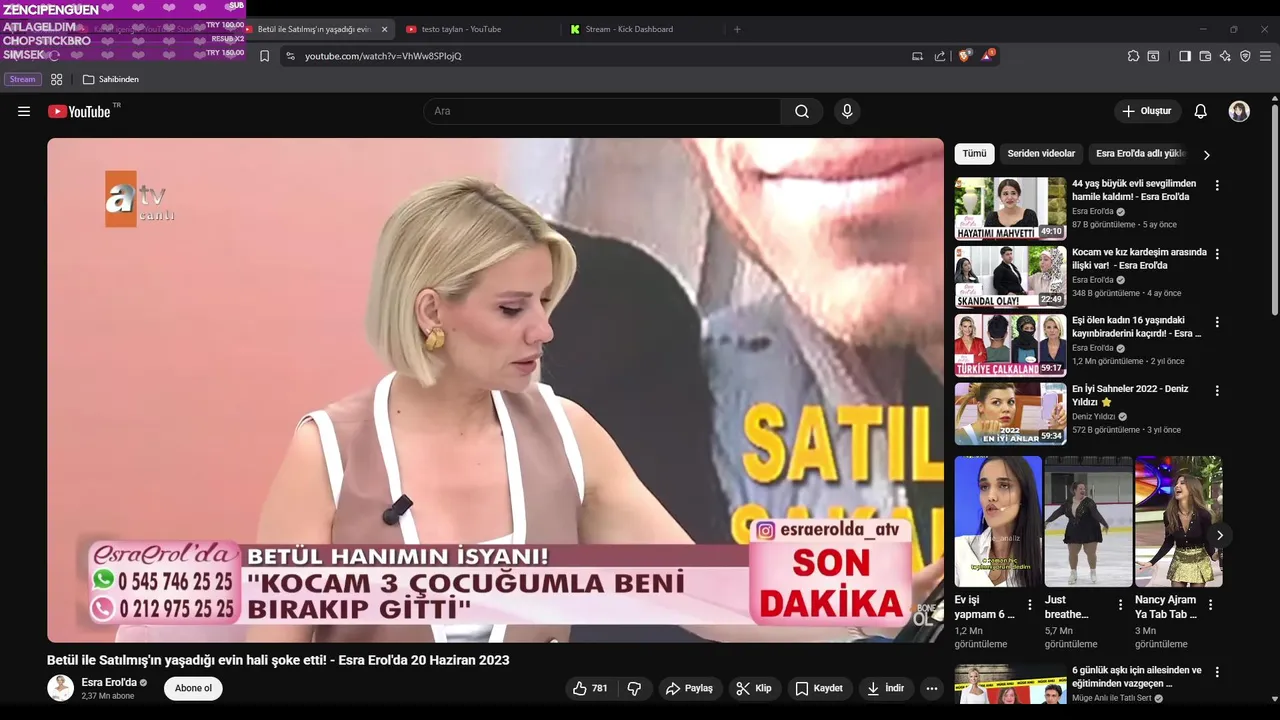The width and height of the screenshot is (1280, 720).
Task: Open the Brave Wallet icon
Action: pyautogui.click(x=1205, y=56)
